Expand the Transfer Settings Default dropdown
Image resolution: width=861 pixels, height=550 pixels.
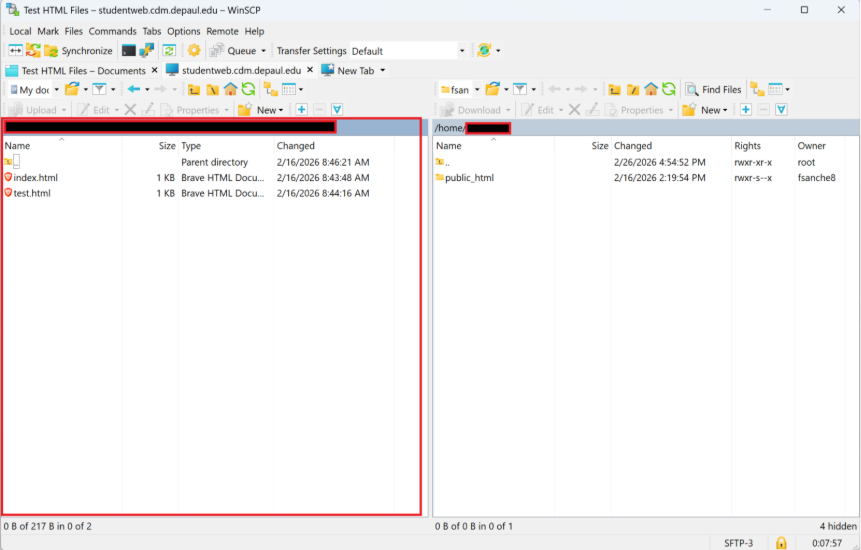pyautogui.click(x=462, y=51)
